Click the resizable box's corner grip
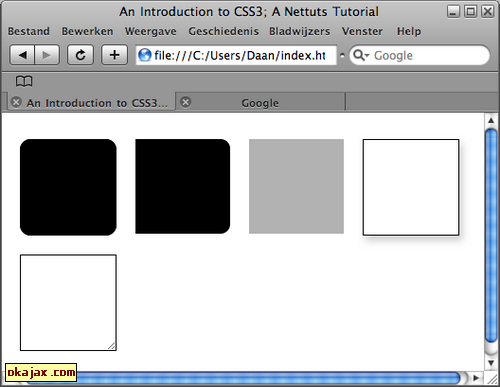The height and width of the screenshot is (387, 500). click(112, 346)
